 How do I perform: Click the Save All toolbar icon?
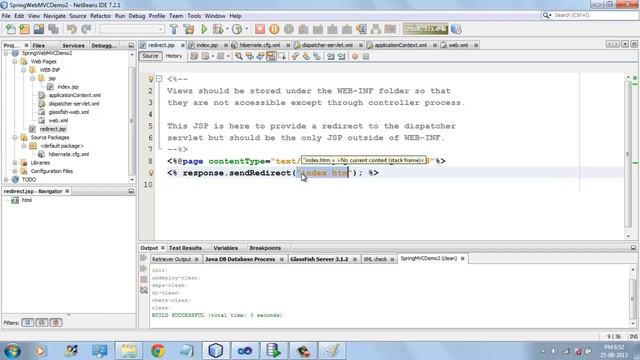coord(53,29)
